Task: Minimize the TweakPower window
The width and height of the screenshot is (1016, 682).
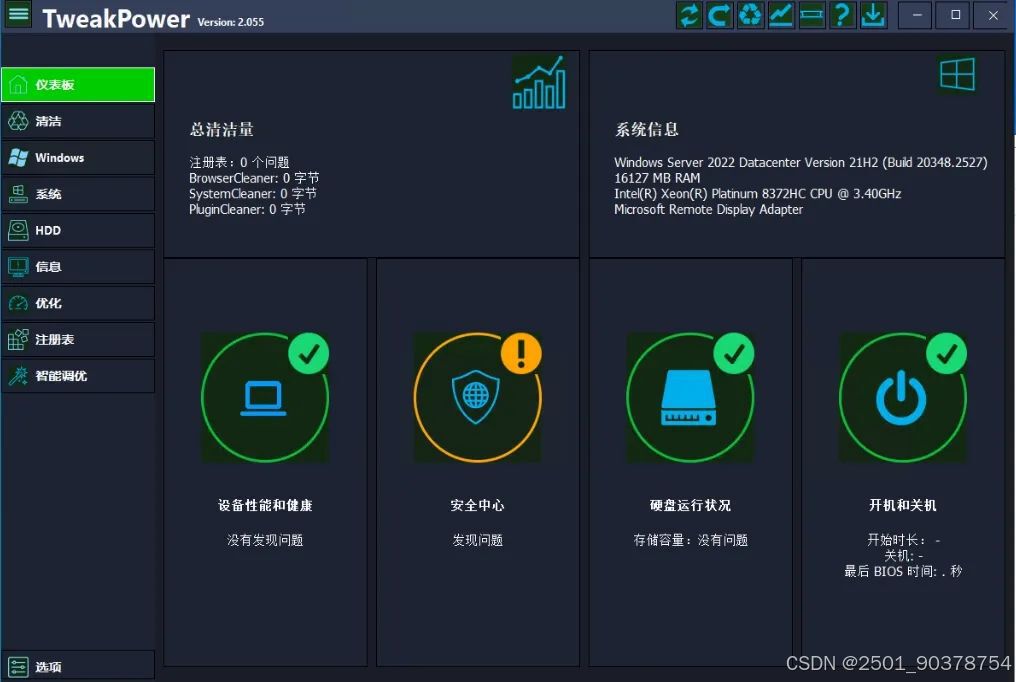Action: coord(917,15)
